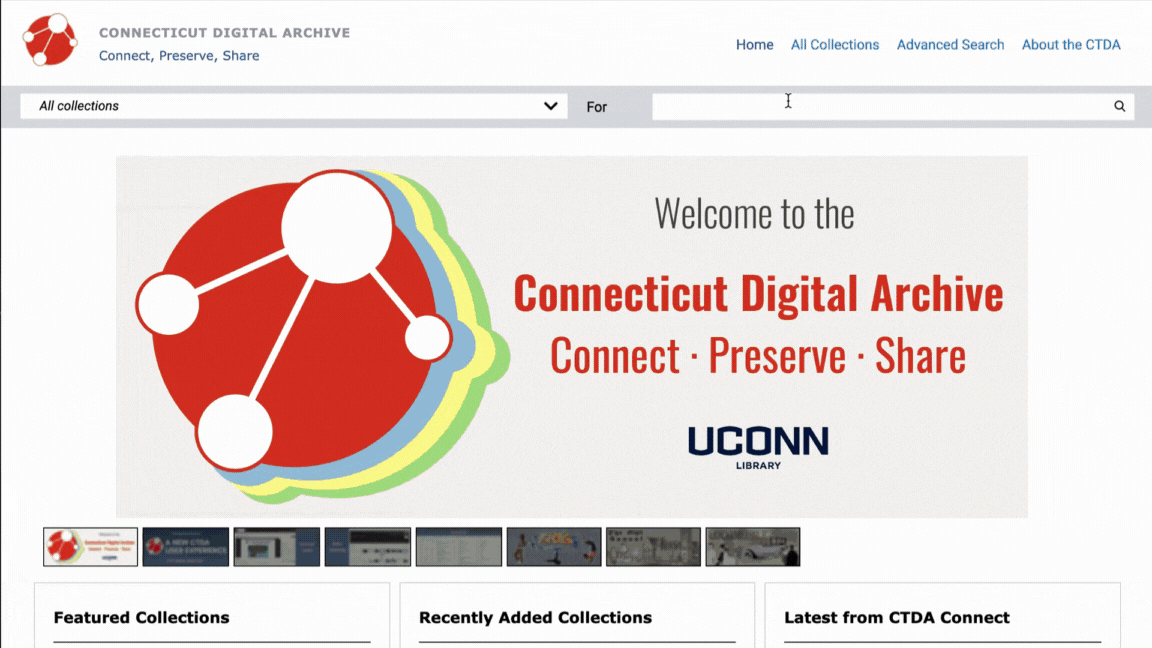1152x648 pixels.
Task: Select the fourth slideshow thumbnail
Action: pos(368,547)
